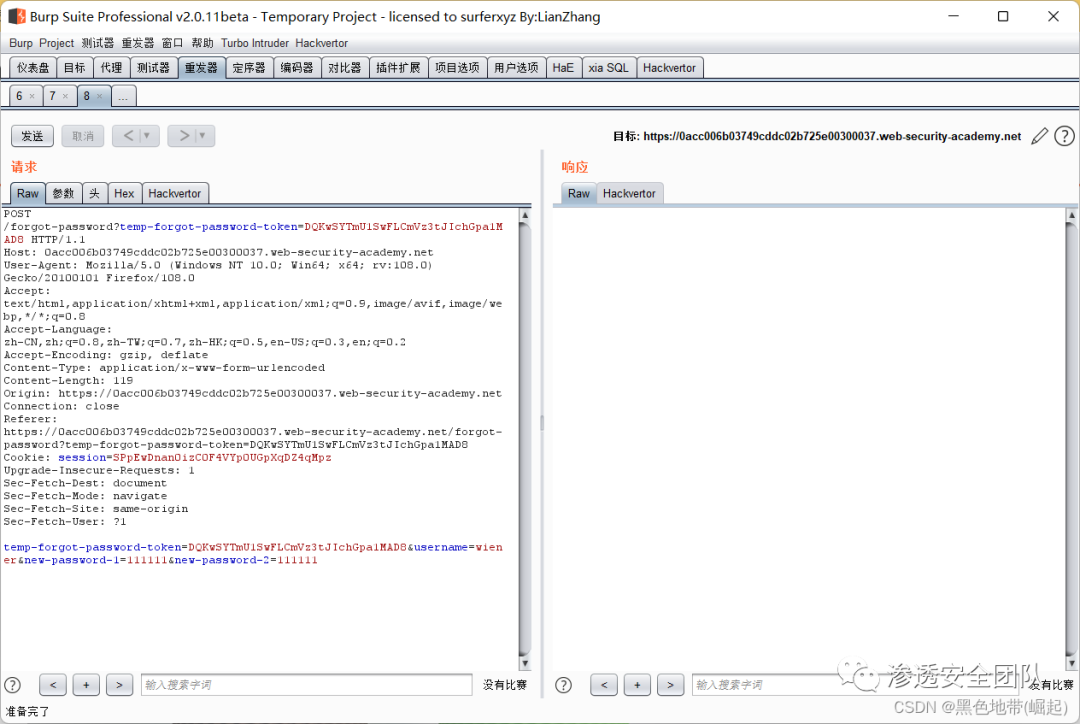Switch to the 目标 tab
The image size is (1080, 724).
click(74, 68)
